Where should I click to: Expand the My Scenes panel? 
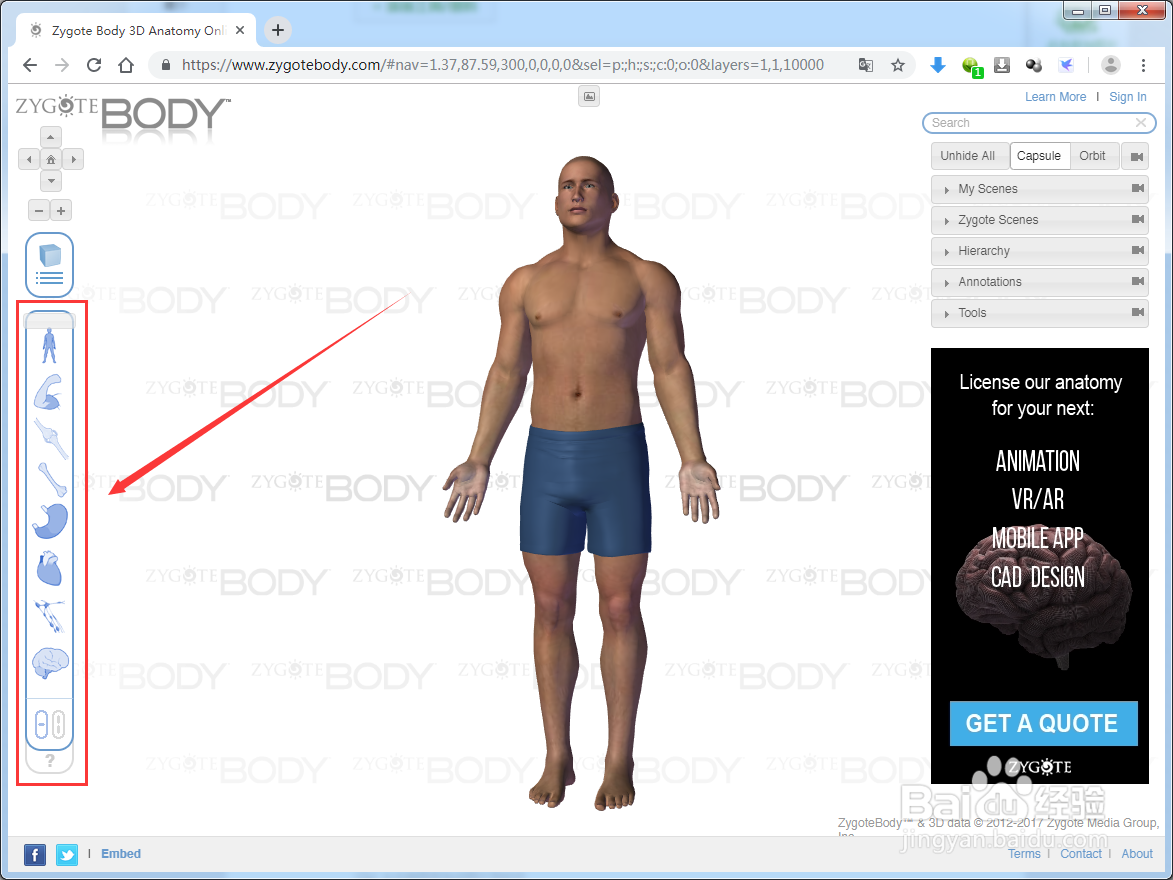pyautogui.click(x=1040, y=189)
